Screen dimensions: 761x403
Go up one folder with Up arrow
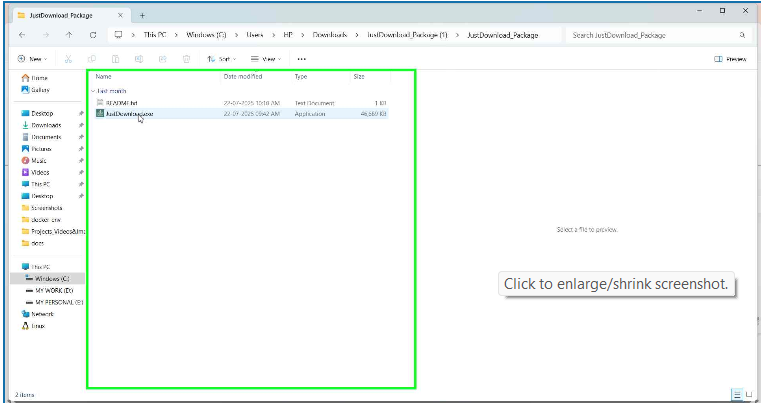pyautogui.click(x=68, y=34)
